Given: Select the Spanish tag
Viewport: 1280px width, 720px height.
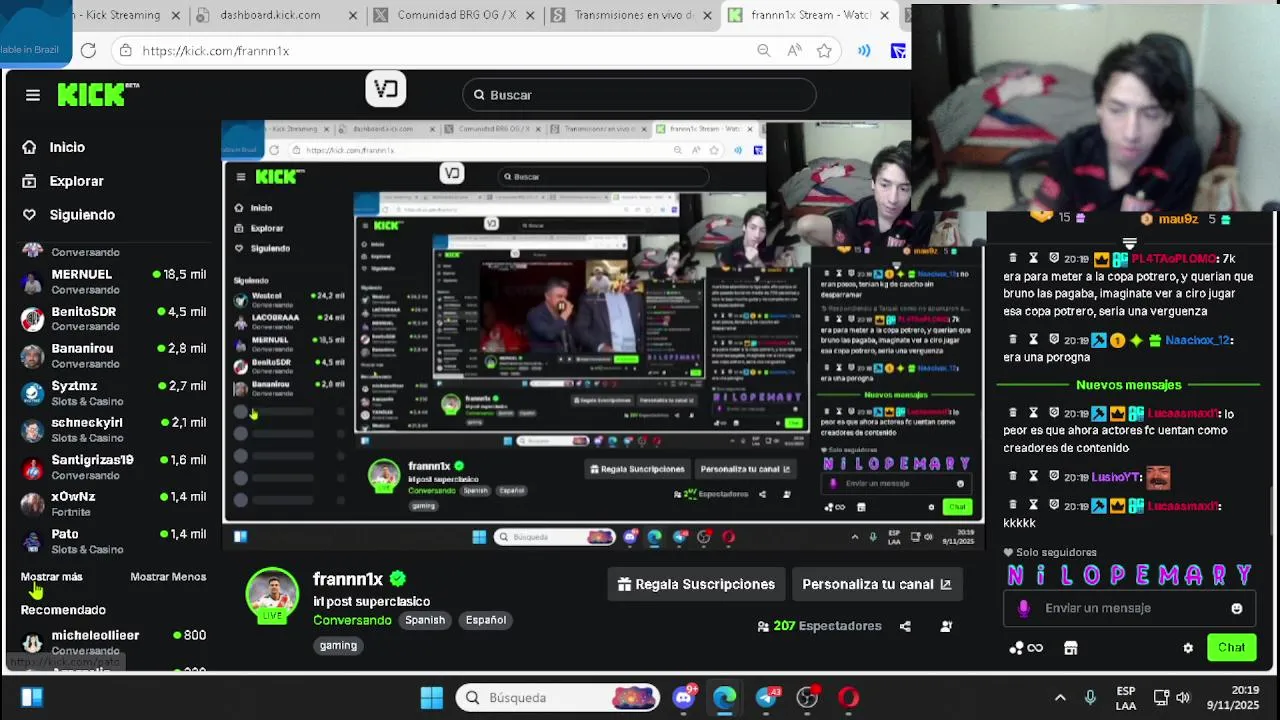Looking at the screenshot, I should click(425, 620).
